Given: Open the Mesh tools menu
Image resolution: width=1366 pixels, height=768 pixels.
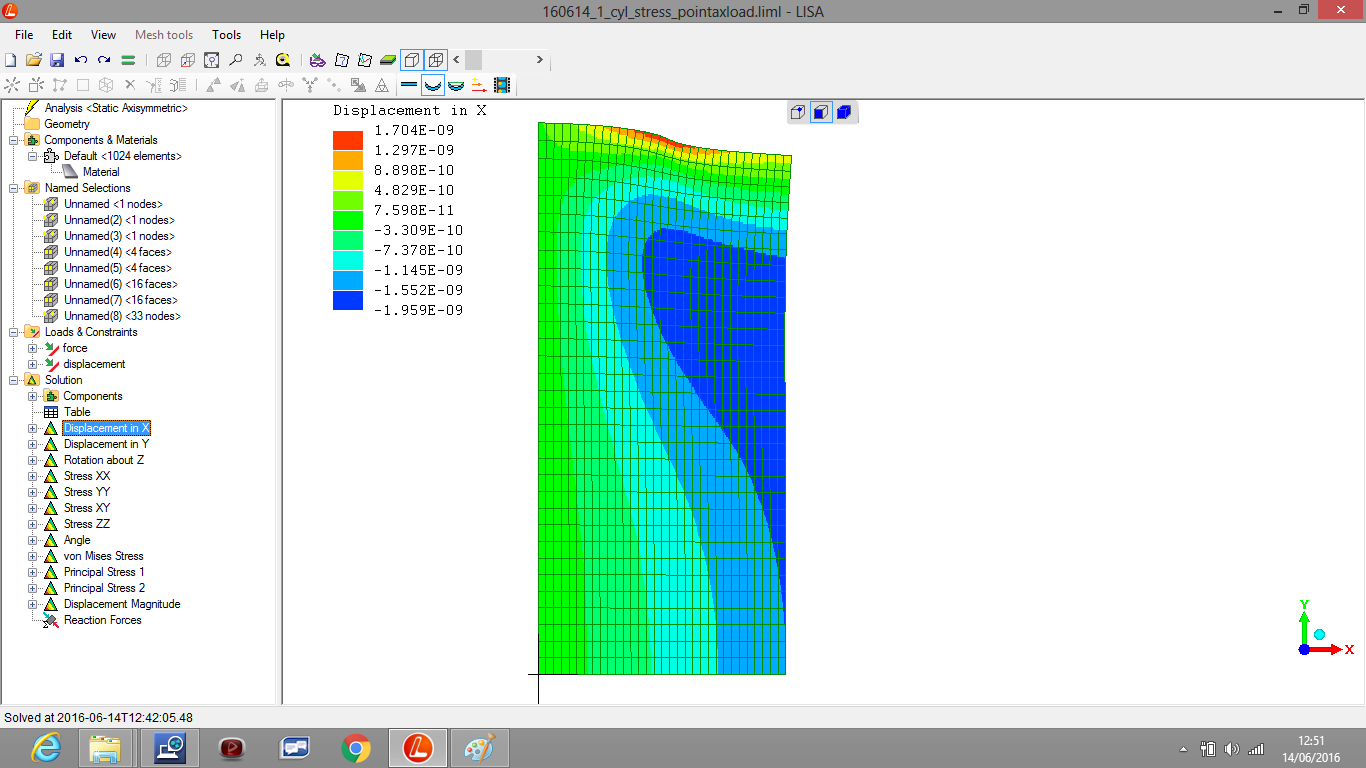Looking at the screenshot, I should (x=164, y=35).
